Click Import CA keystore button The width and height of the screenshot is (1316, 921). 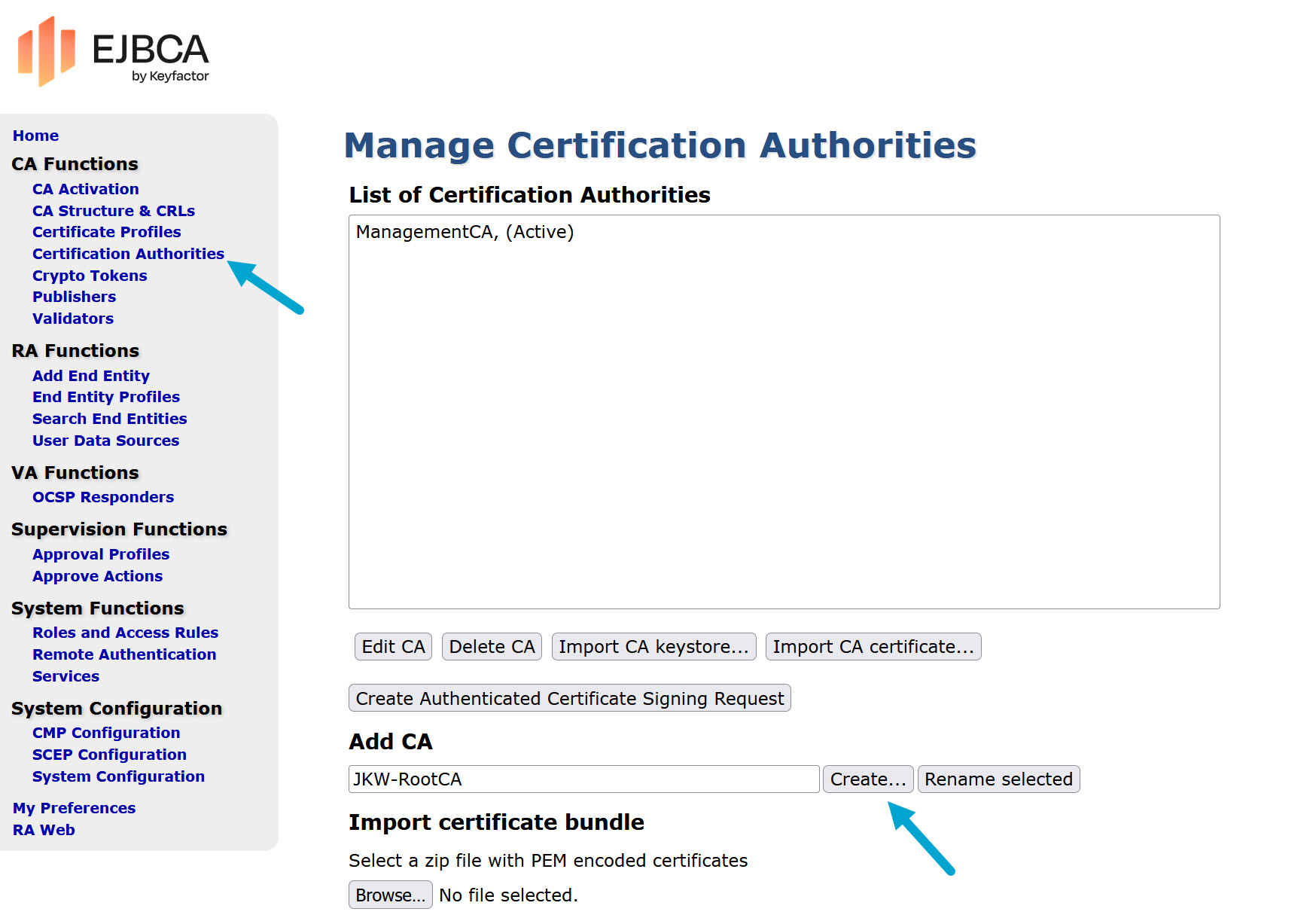[653, 647]
